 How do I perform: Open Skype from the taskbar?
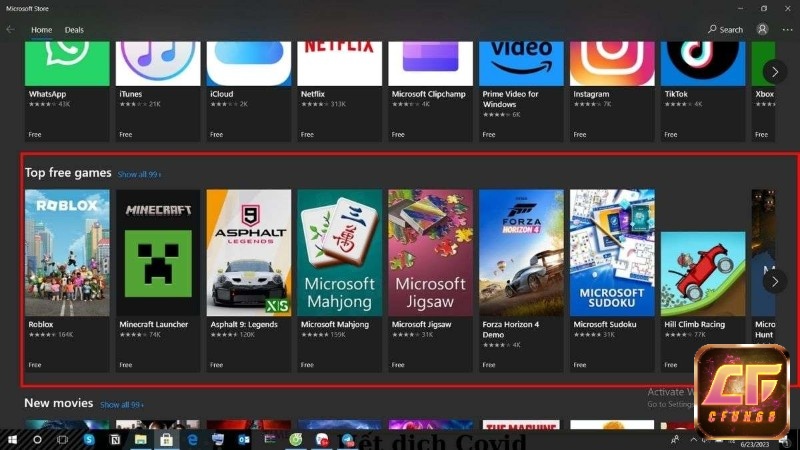(x=89, y=439)
